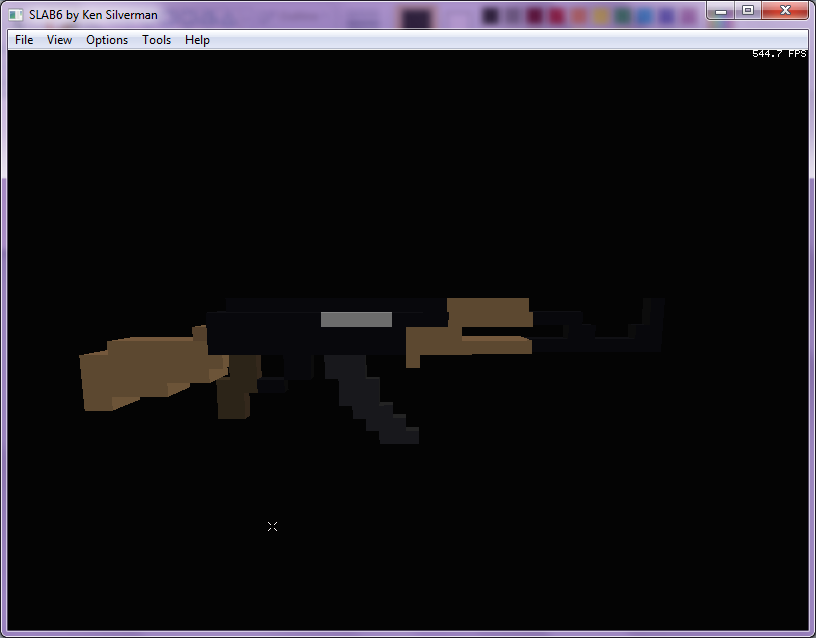This screenshot has width=816, height=638.
Task: Open the View menu
Action: [59, 40]
